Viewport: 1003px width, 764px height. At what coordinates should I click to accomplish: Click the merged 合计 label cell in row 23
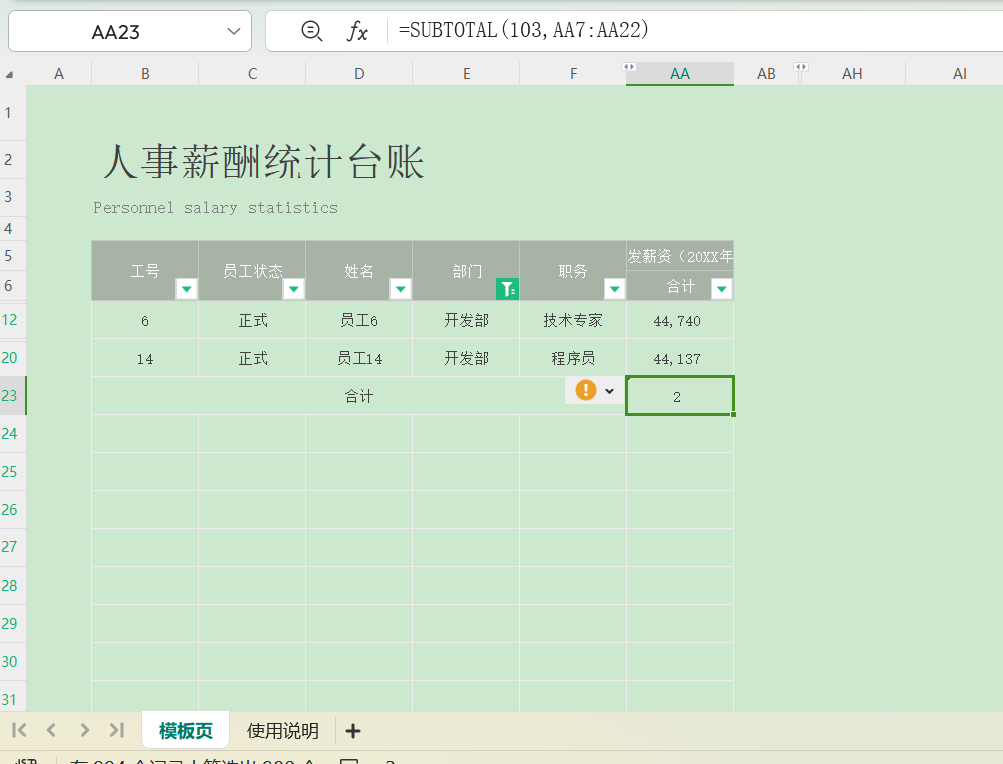[358, 396]
